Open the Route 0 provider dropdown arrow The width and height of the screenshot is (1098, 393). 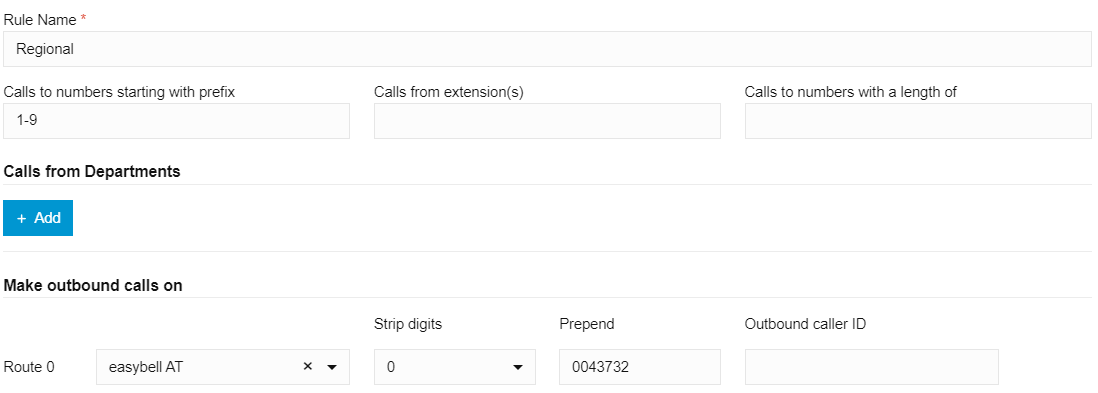(332, 367)
